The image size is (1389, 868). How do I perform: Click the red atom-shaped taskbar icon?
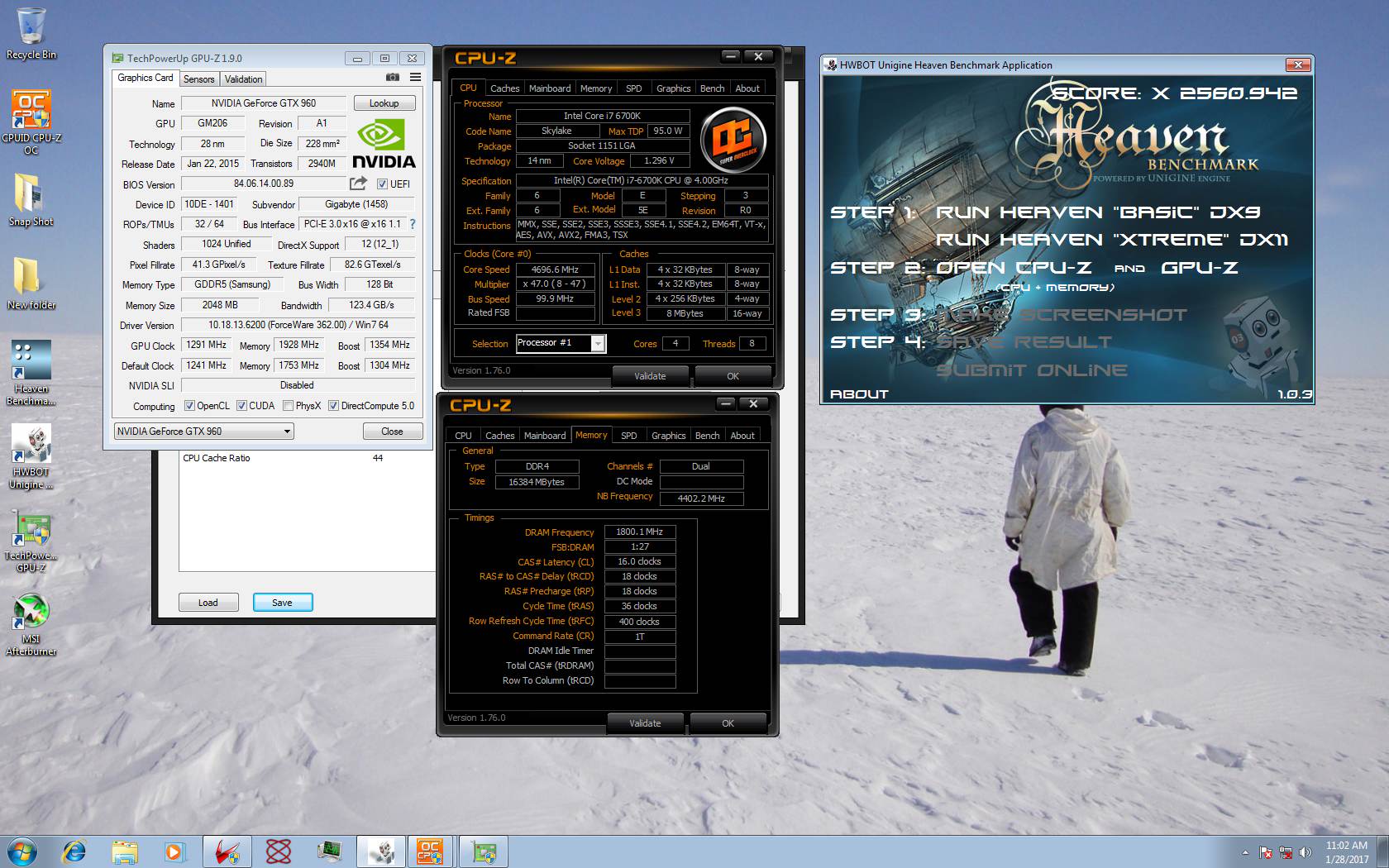click(279, 851)
